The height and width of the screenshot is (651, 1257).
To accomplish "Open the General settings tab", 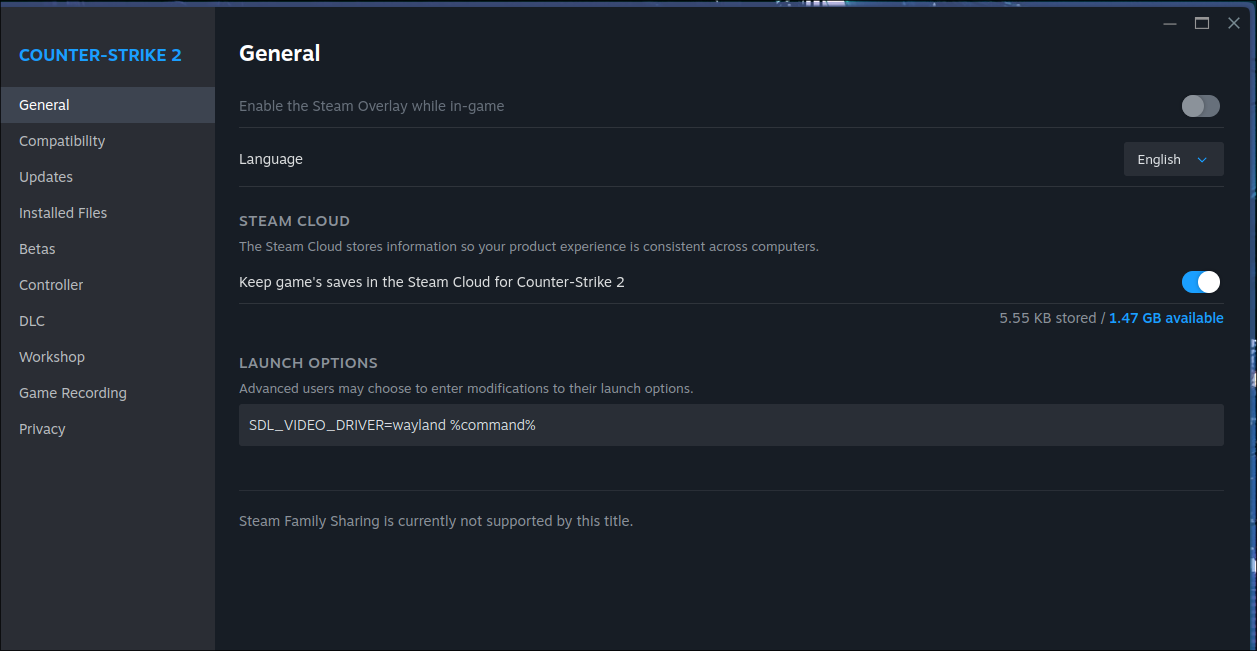I will click(x=107, y=105).
